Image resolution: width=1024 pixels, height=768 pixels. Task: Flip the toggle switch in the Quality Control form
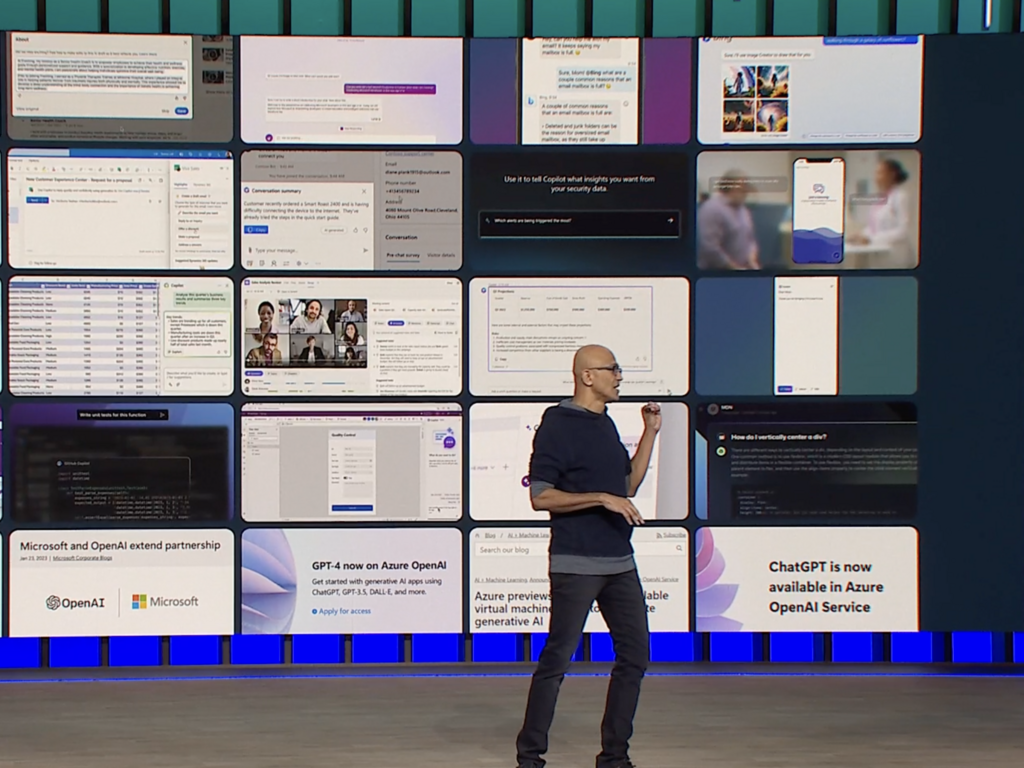pyautogui.click(x=347, y=478)
